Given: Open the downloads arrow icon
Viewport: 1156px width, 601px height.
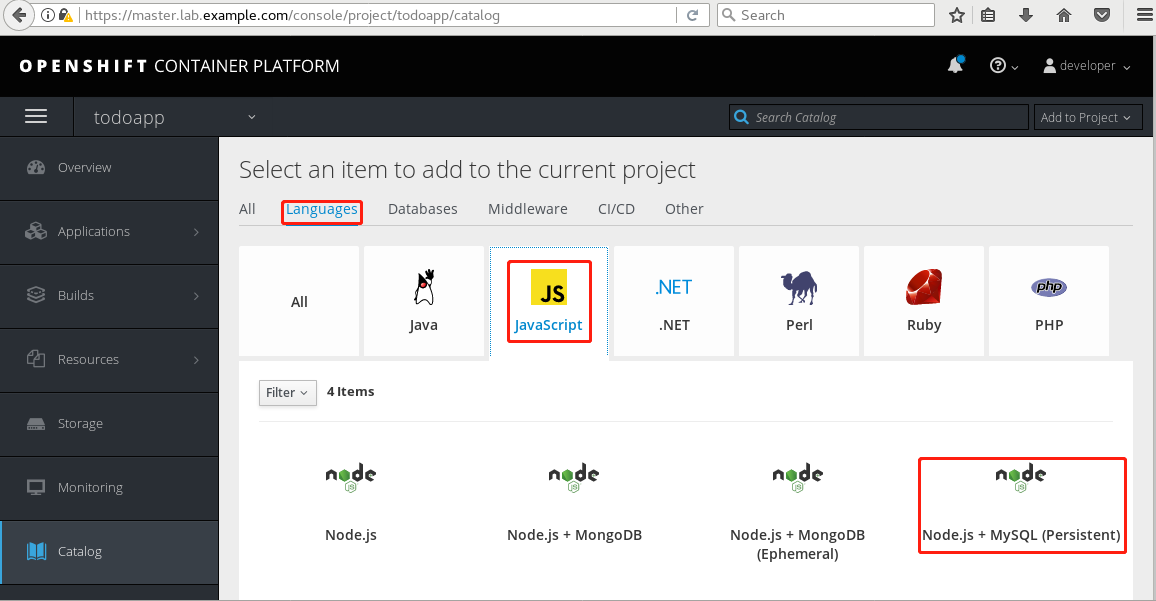Looking at the screenshot, I should [x=1026, y=15].
